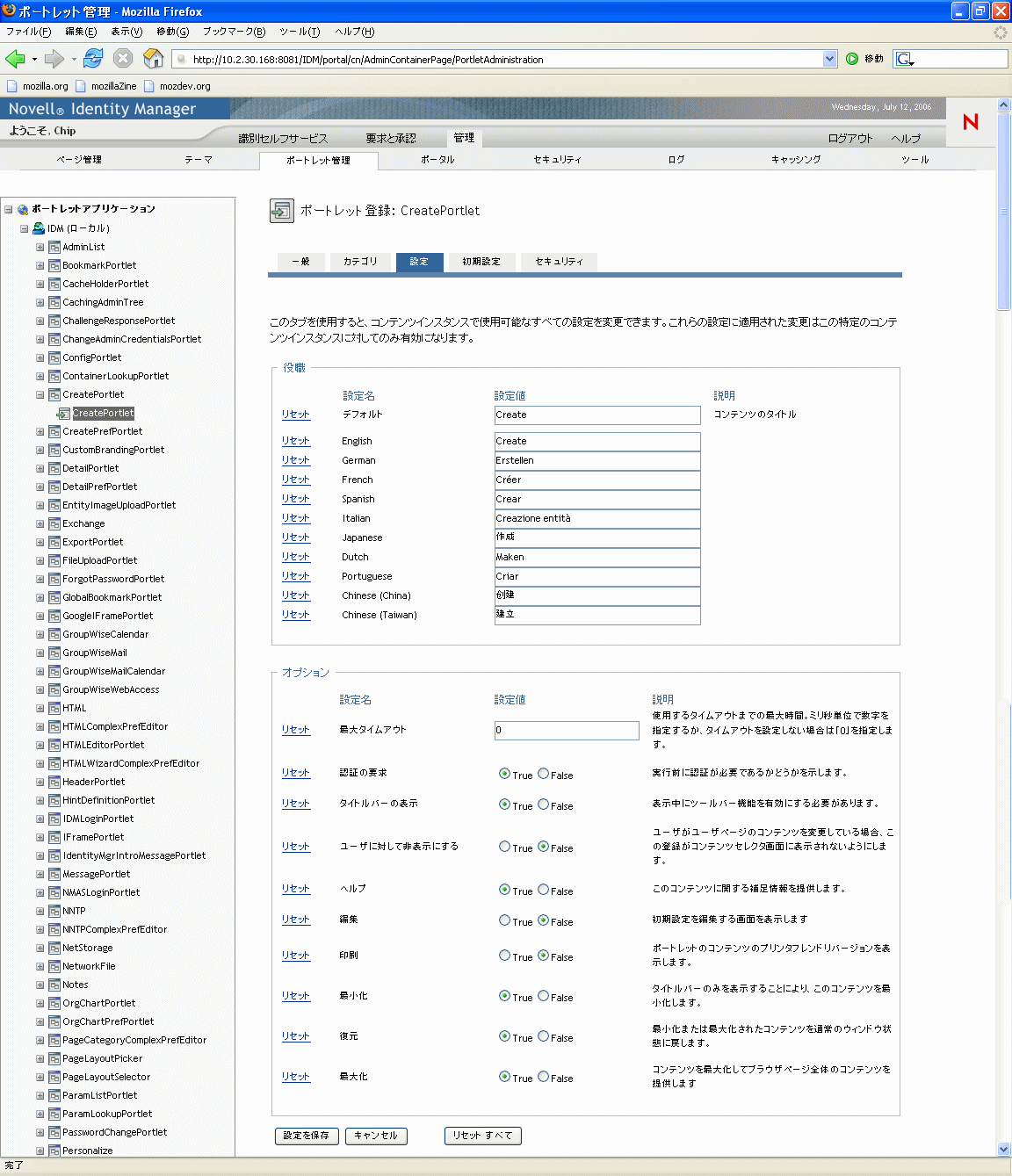Collapse the ポートレットアプリケーション root node
1012x1176 pixels.
[x=8, y=209]
